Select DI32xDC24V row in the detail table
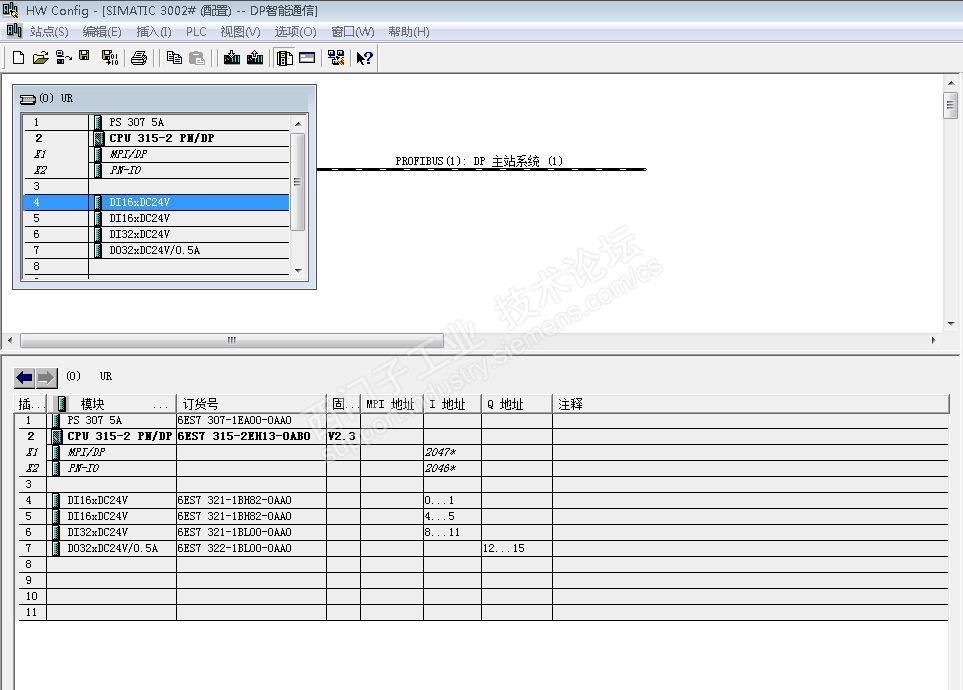The height and width of the screenshot is (690, 963). coord(483,532)
